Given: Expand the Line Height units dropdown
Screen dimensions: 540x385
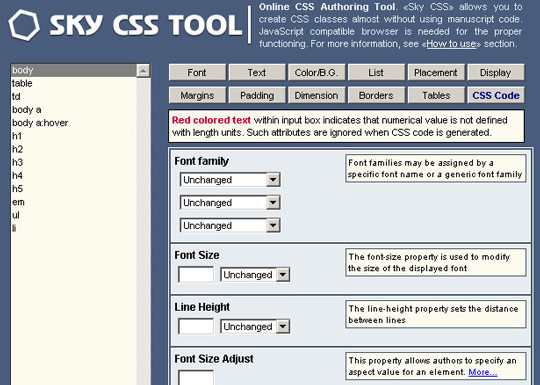Looking at the screenshot, I should click(255, 326).
